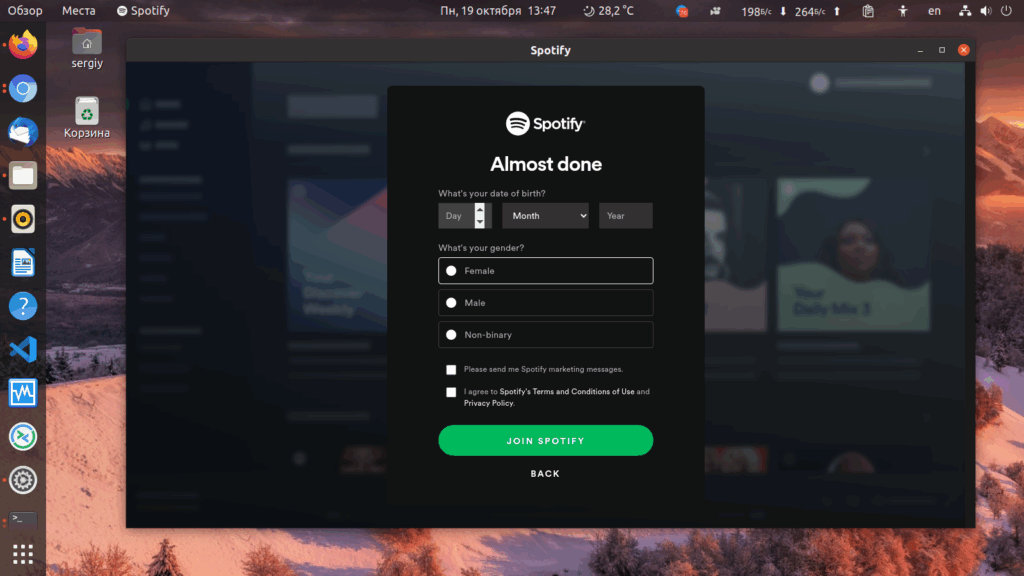Select the Female gender option
The height and width of the screenshot is (576, 1024).
(x=545, y=270)
